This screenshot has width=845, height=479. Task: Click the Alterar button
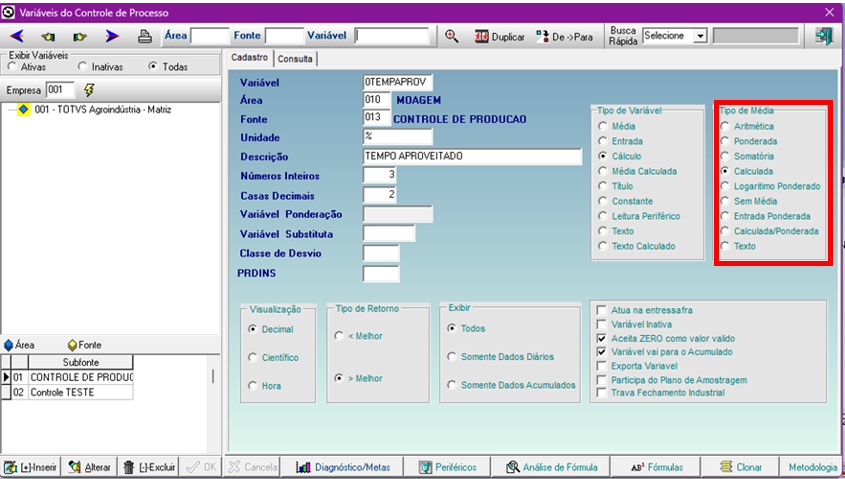coord(89,467)
